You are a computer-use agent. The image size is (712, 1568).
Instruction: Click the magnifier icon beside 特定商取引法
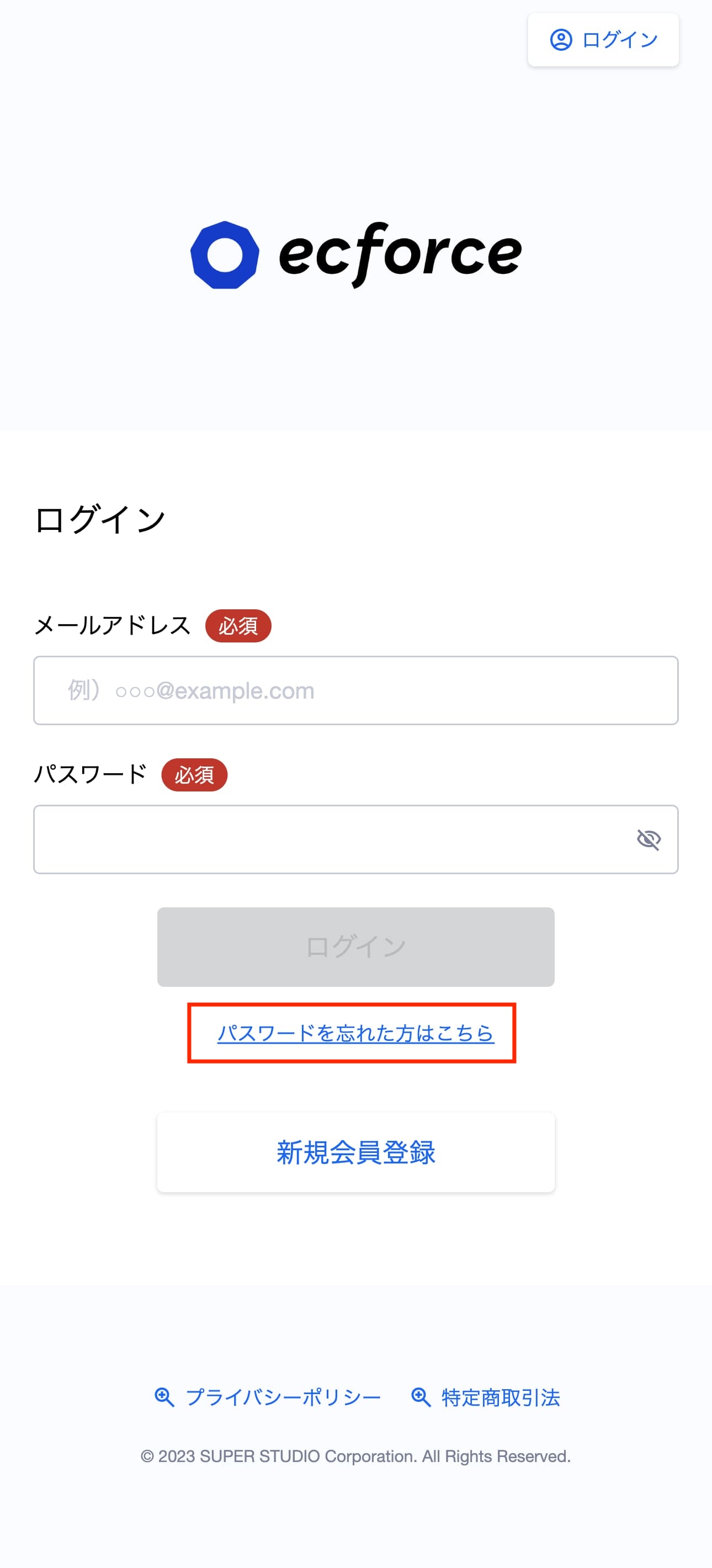(x=421, y=1397)
